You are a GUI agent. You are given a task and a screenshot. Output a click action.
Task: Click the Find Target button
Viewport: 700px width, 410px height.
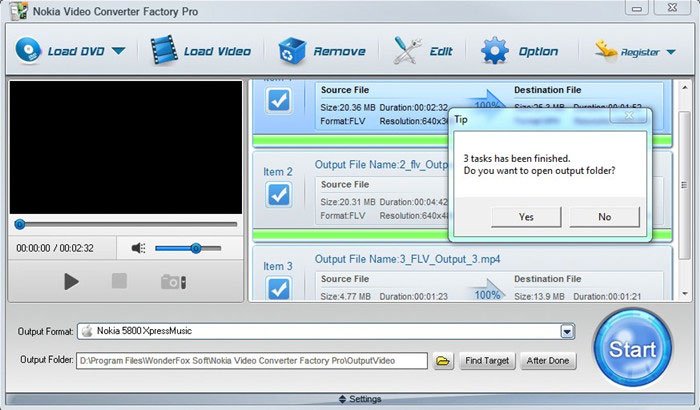[487, 361]
